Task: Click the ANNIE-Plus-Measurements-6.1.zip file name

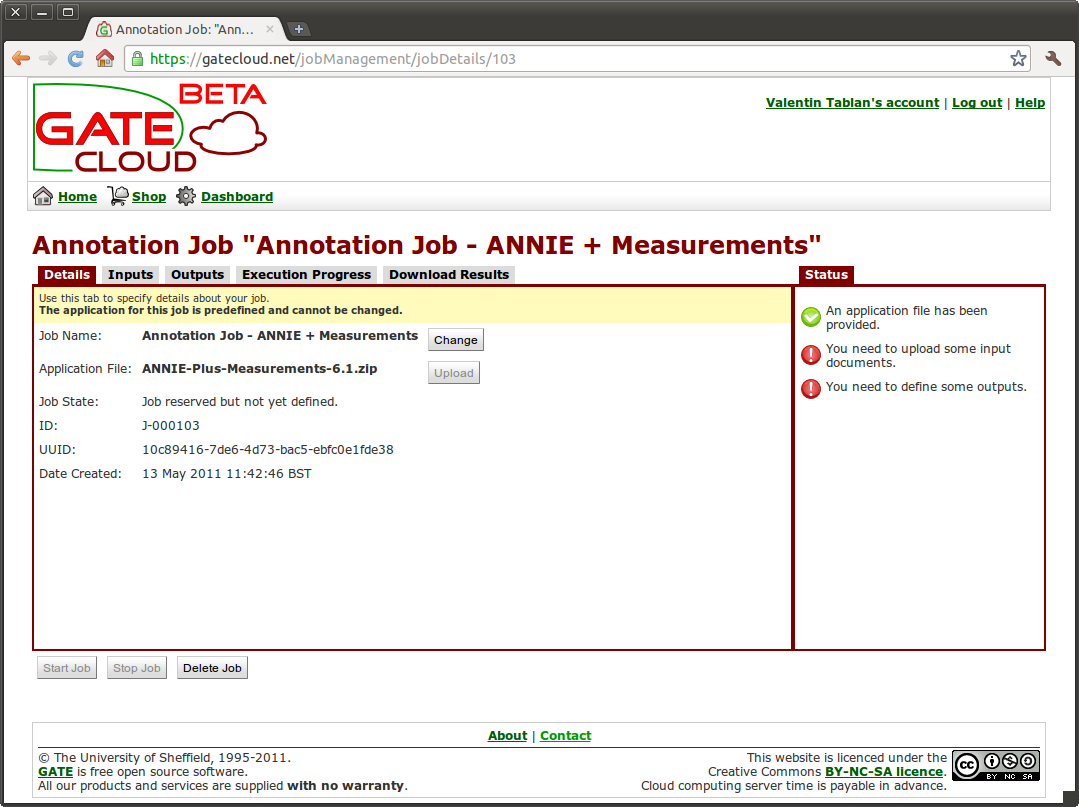Action: coord(259,369)
